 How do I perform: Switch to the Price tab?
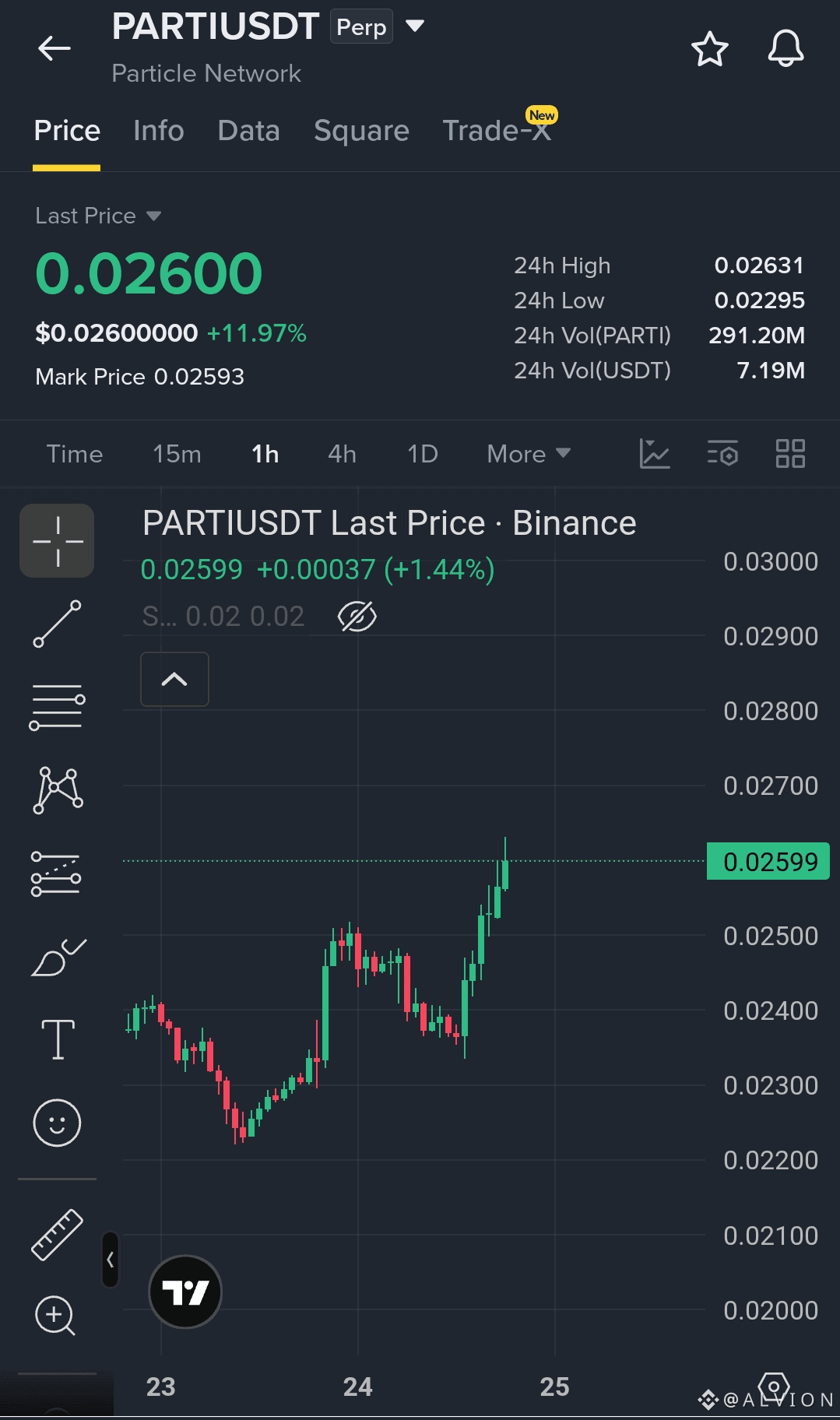pyautogui.click(x=67, y=131)
